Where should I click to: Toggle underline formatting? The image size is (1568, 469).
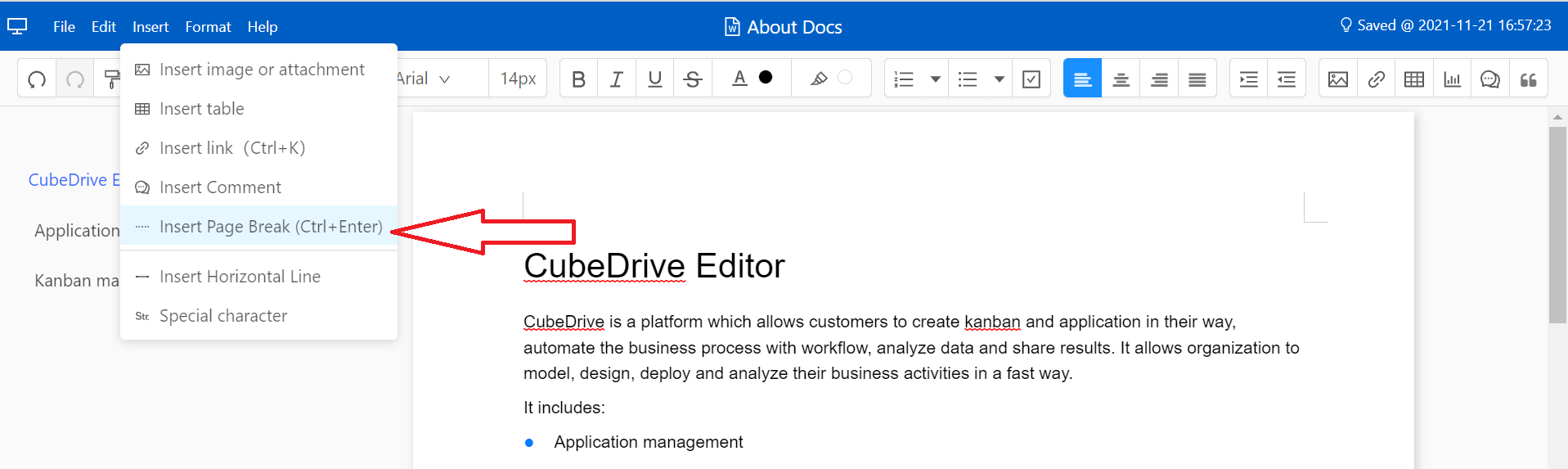point(654,79)
